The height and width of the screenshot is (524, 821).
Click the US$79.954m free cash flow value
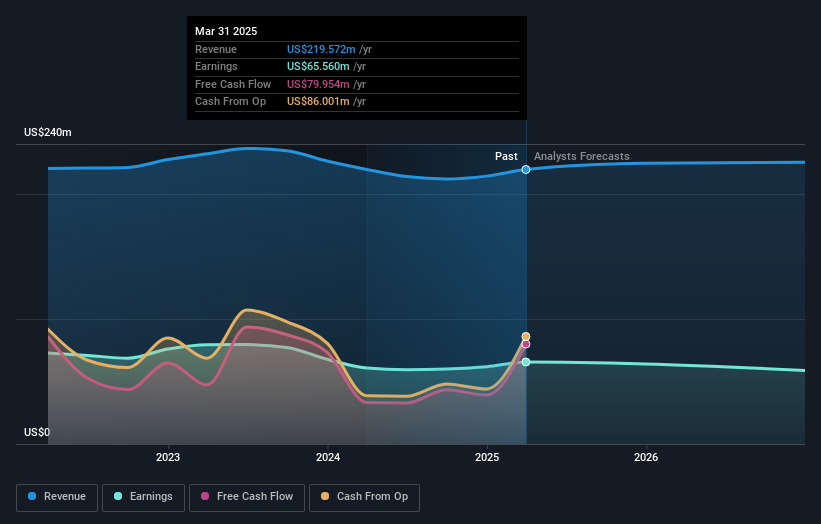tap(318, 84)
